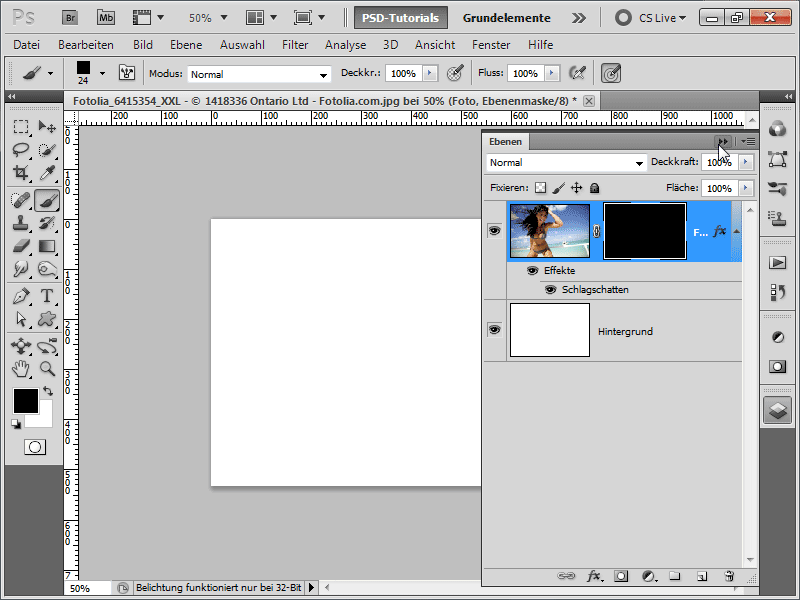Switch to the Ebenen panel tab

point(505,141)
